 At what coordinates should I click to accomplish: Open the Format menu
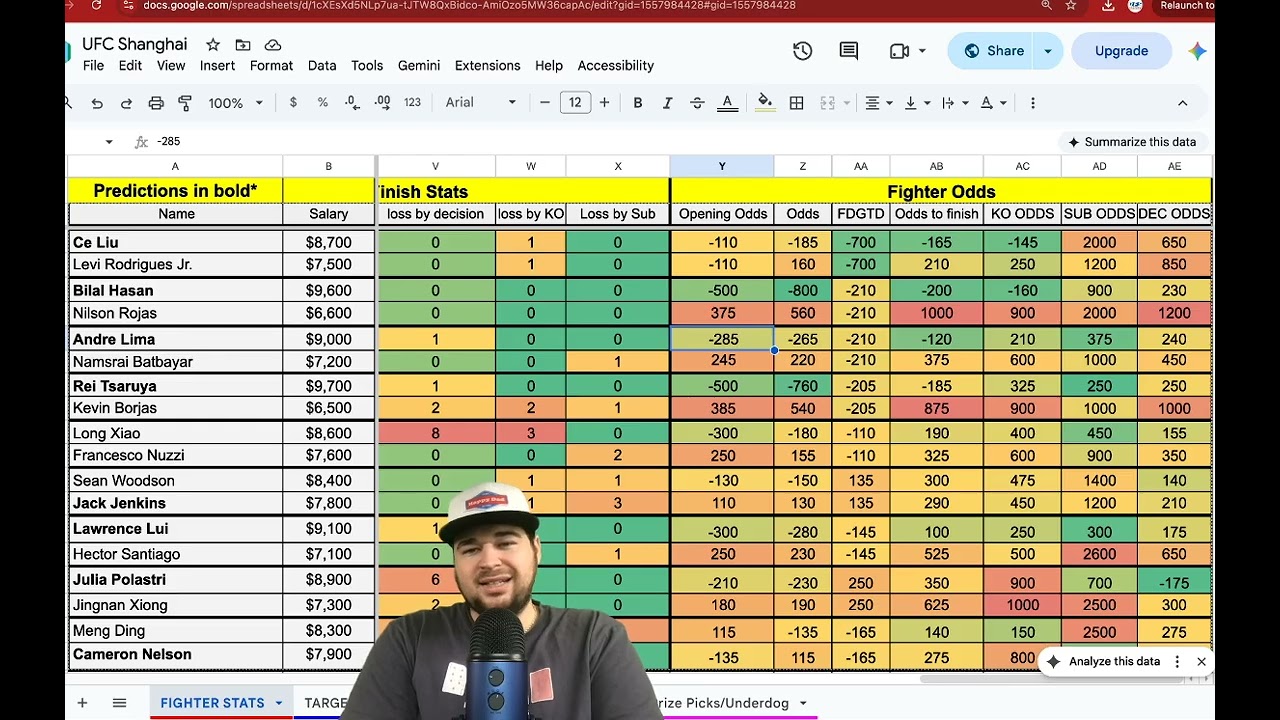click(271, 66)
